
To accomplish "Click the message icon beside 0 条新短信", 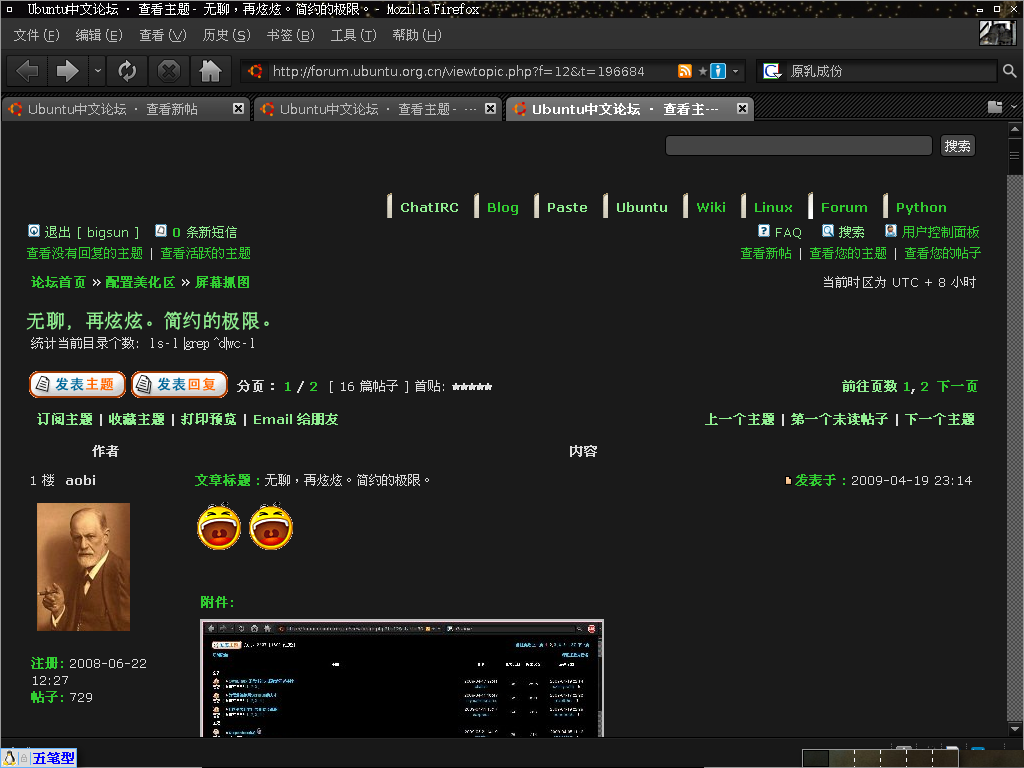I will click(x=161, y=231).
